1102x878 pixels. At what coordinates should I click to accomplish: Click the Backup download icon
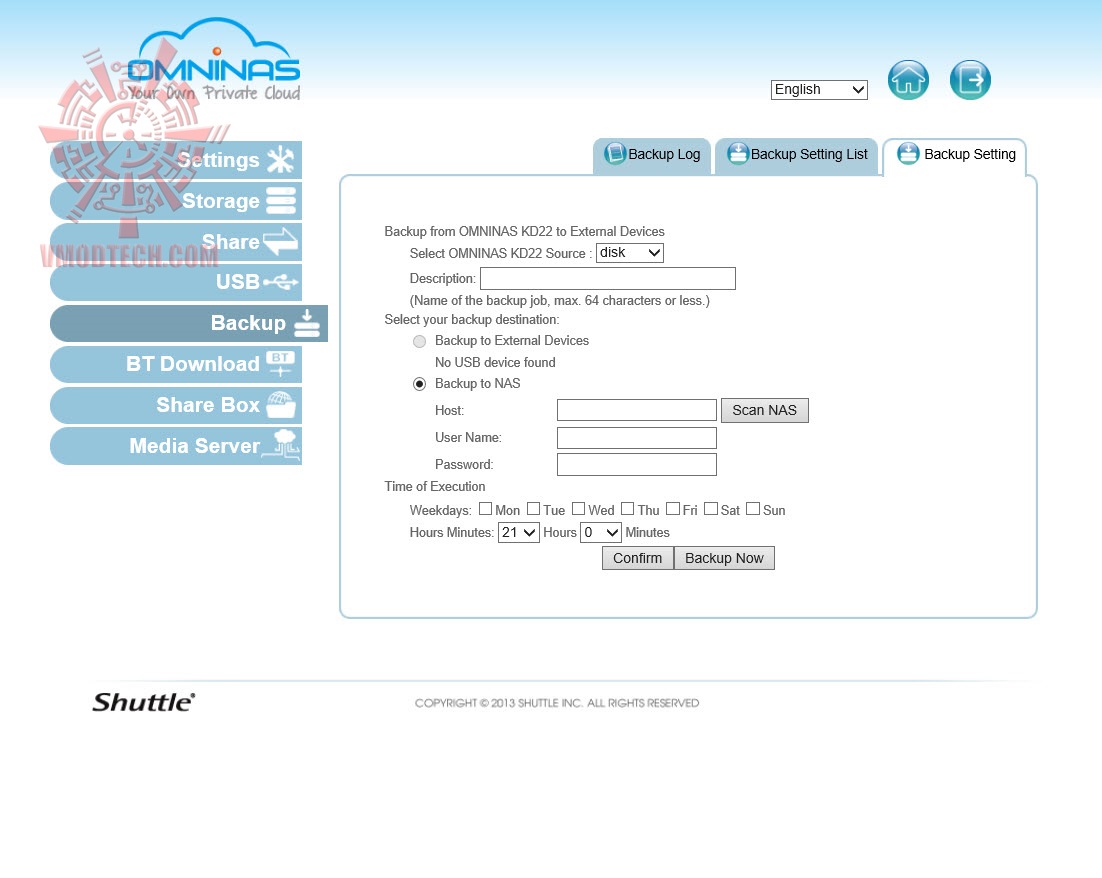coord(306,323)
